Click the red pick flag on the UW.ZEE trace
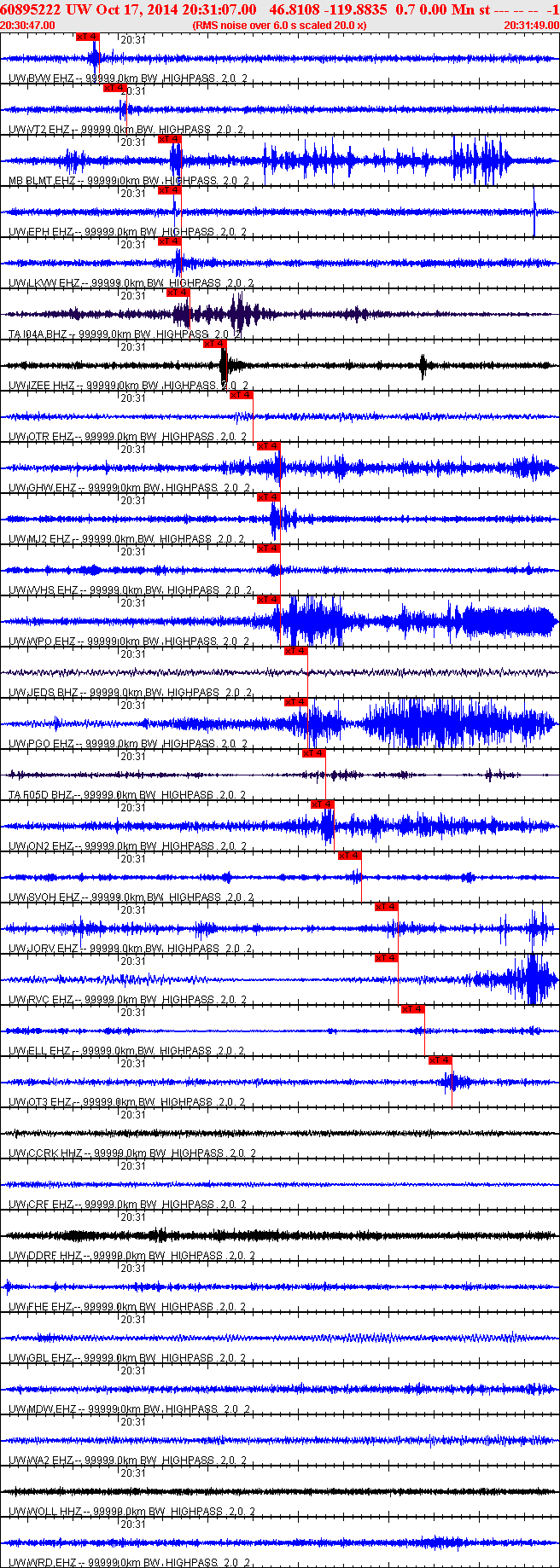This screenshot has width=560, height=1568. [215, 344]
